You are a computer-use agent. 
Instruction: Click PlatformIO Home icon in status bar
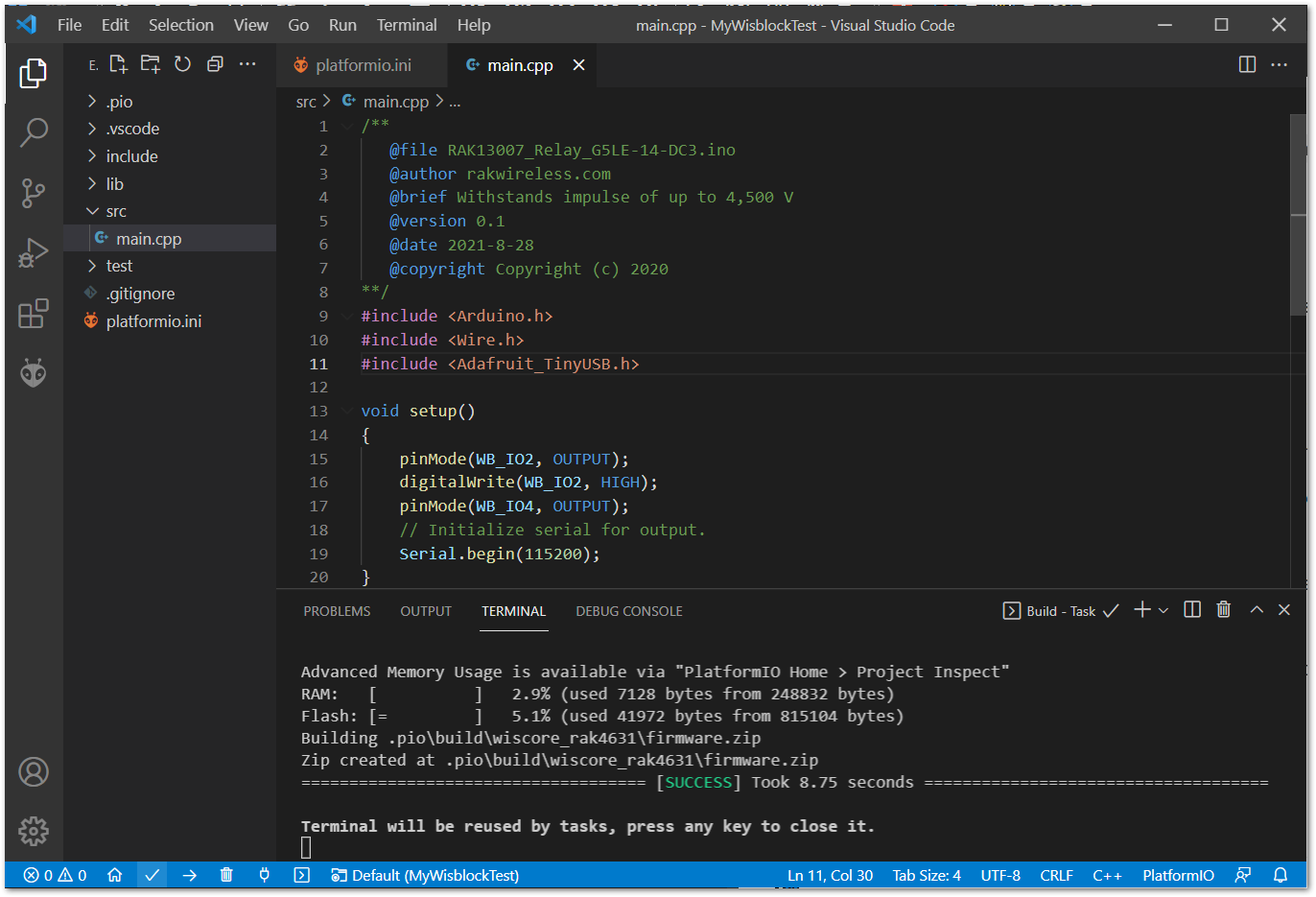(114, 875)
